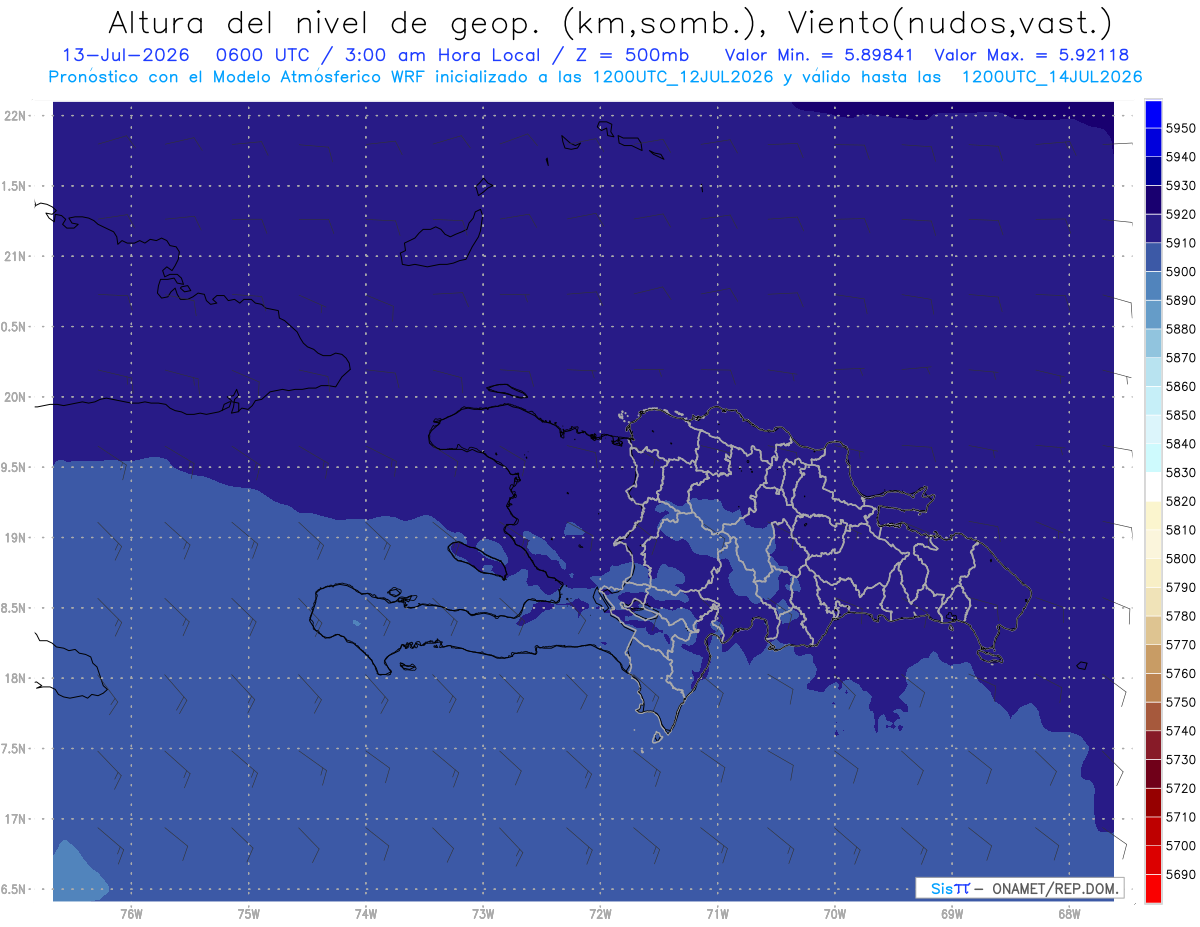Click the 68W longitude label
Viewport: 1200px width, 927px height.
1069,912
